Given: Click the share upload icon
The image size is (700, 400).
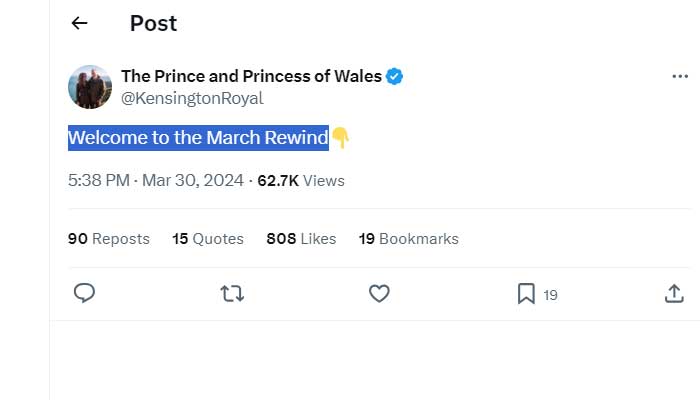Looking at the screenshot, I should click(675, 293).
